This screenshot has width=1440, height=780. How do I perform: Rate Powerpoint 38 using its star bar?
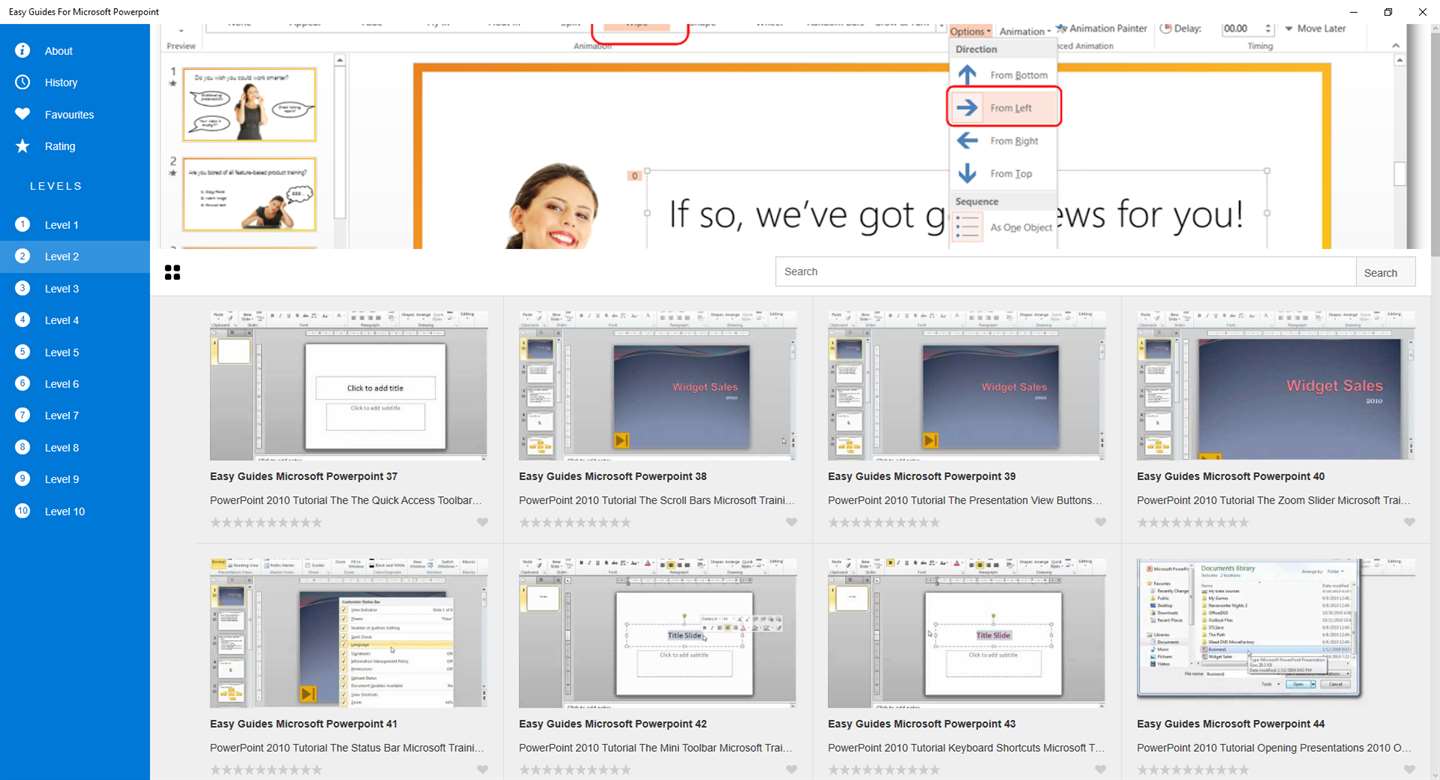[x=575, y=523]
